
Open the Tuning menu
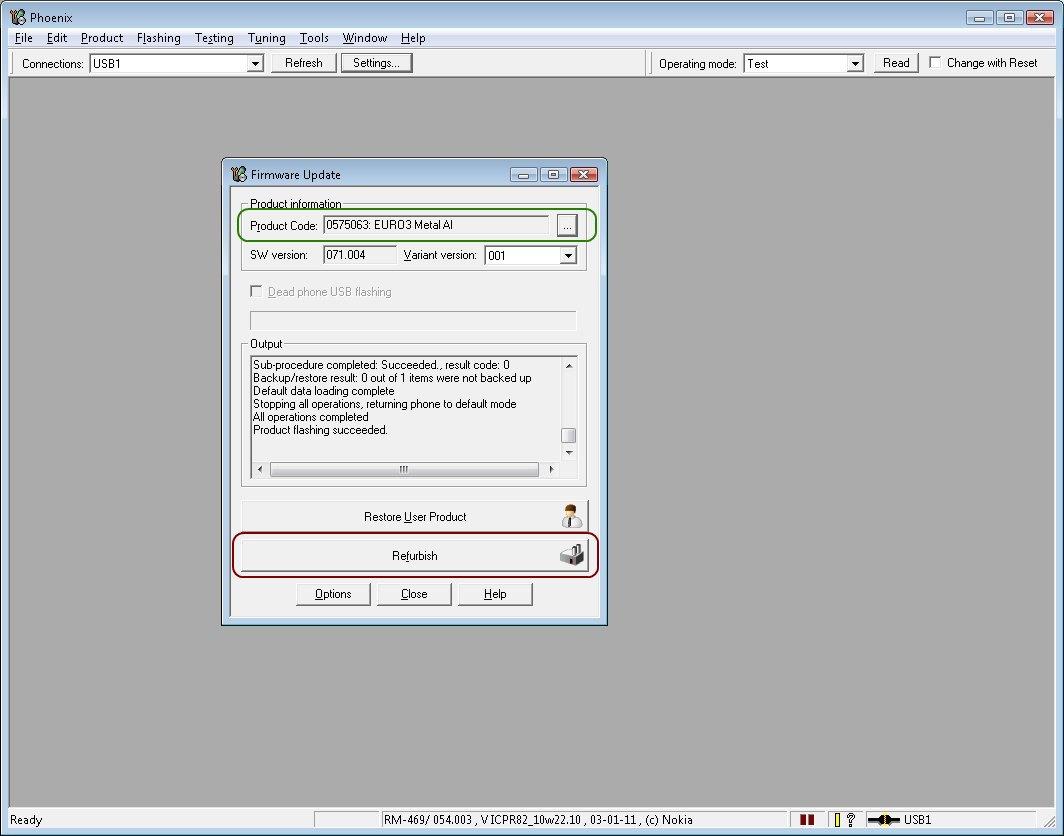tap(267, 38)
